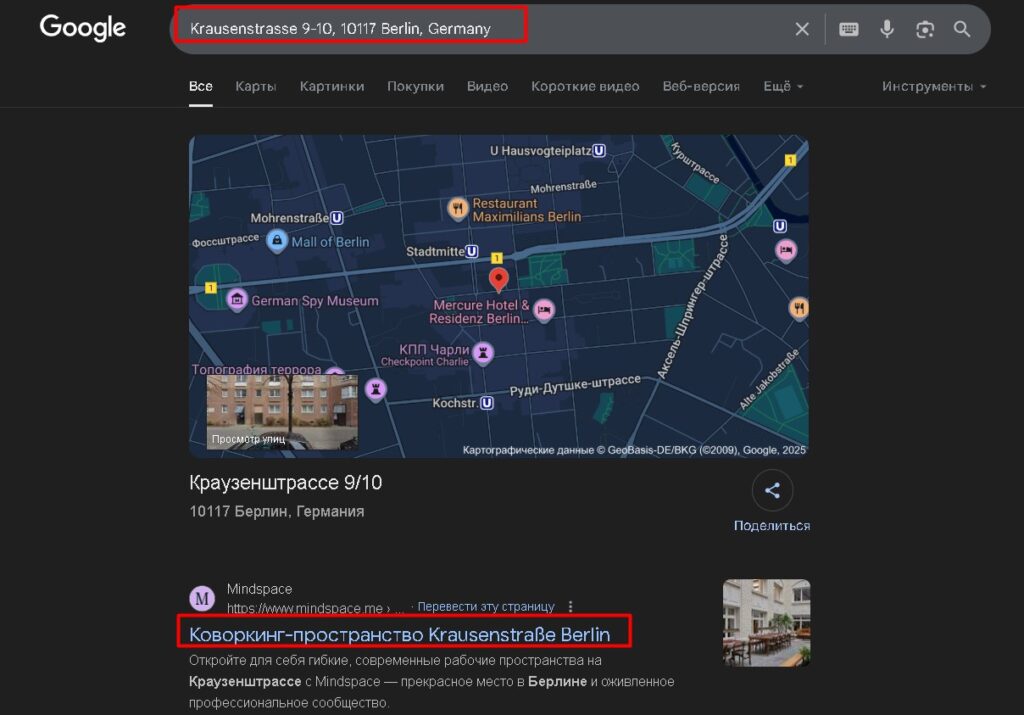The image size is (1024, 715).
Task: Switch to the Картинки tab
Action: tap(332, 86)
